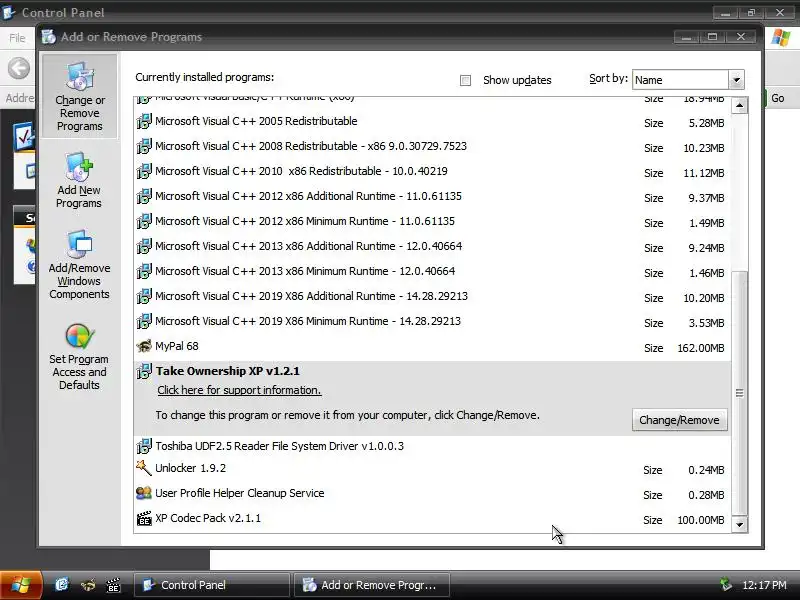This screenshot has width=800, height=600.
Task: Open Set Program Access and Defaults
Action: point(79,357)
